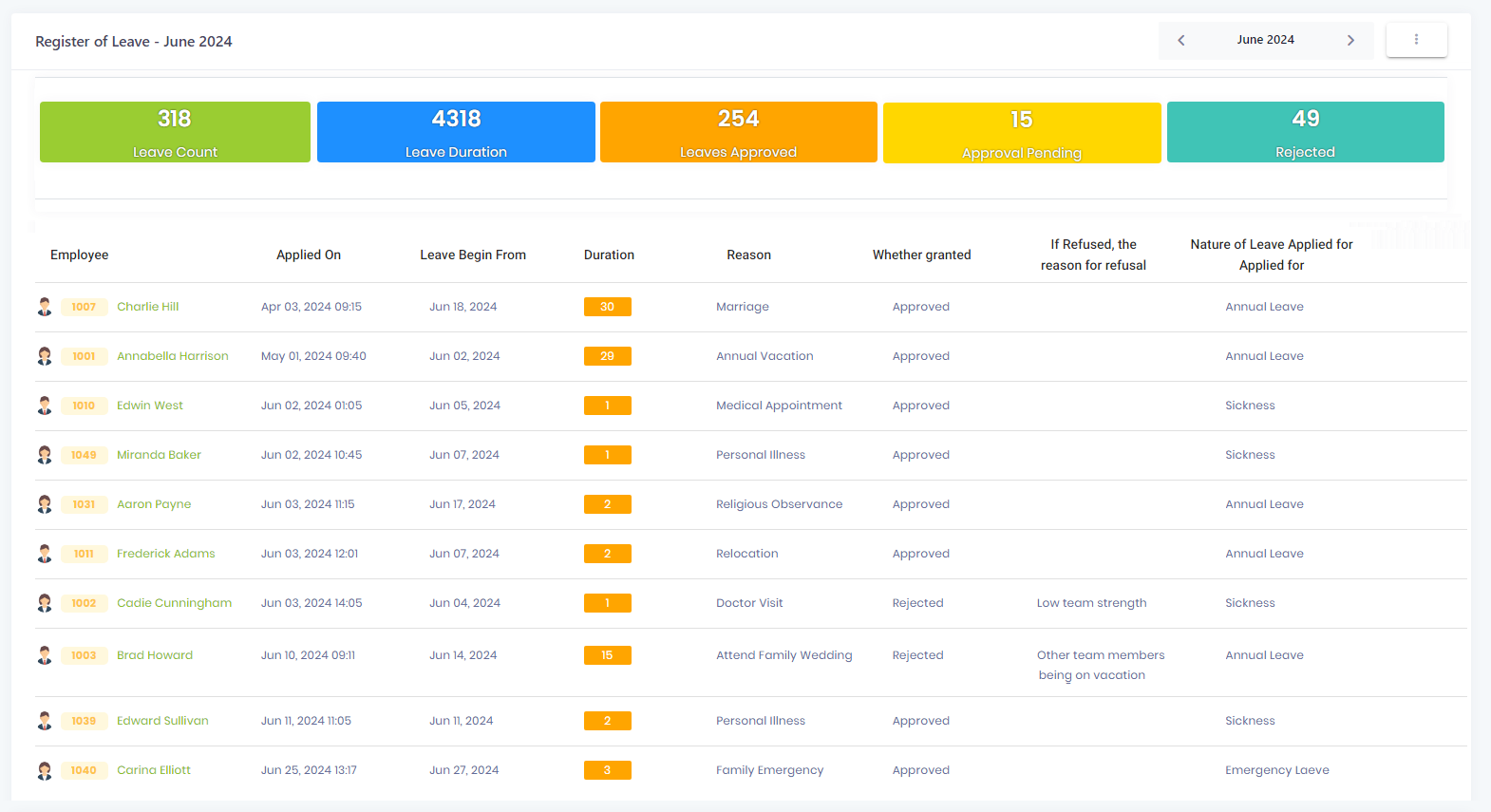
Task: Click the Applied On column header
Action: tap(309, 255)
